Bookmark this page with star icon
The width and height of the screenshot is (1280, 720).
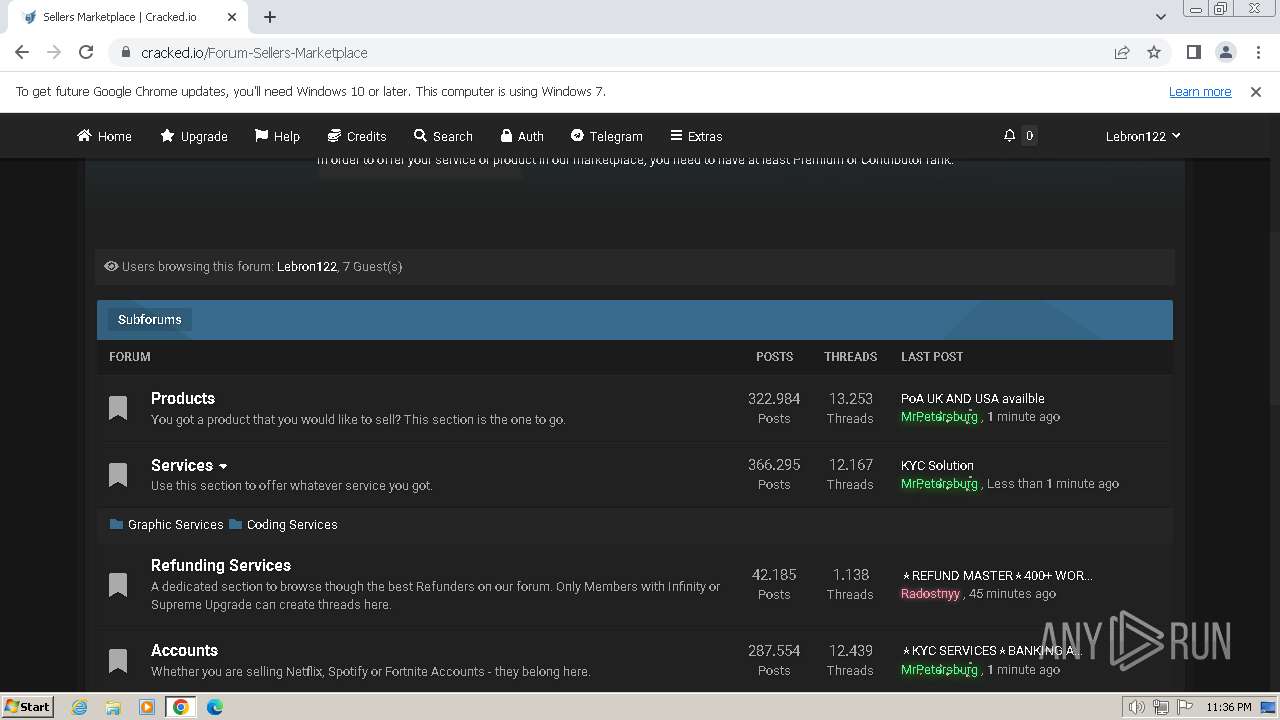point(1154,52)
